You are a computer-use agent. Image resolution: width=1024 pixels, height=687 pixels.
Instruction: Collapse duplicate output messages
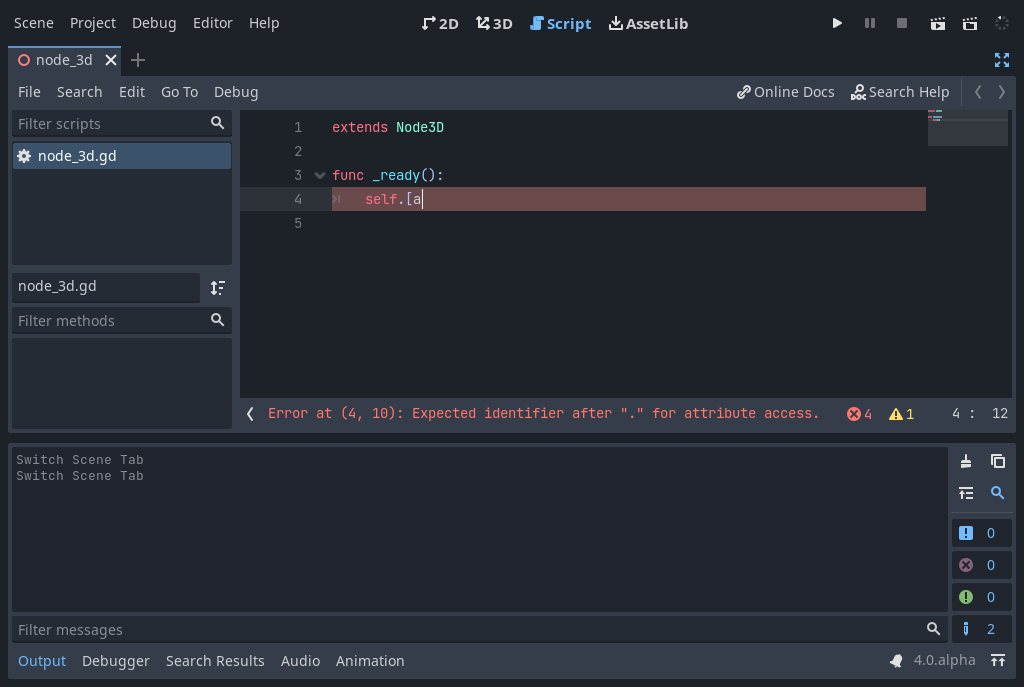966,493
